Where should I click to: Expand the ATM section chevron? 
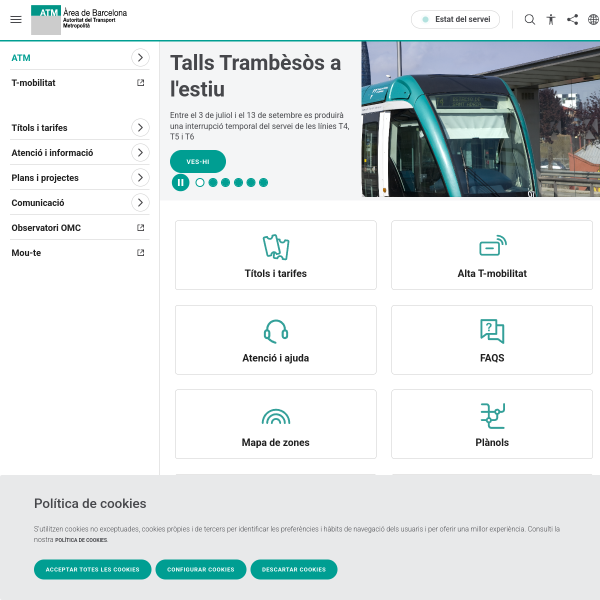point(140,58)
